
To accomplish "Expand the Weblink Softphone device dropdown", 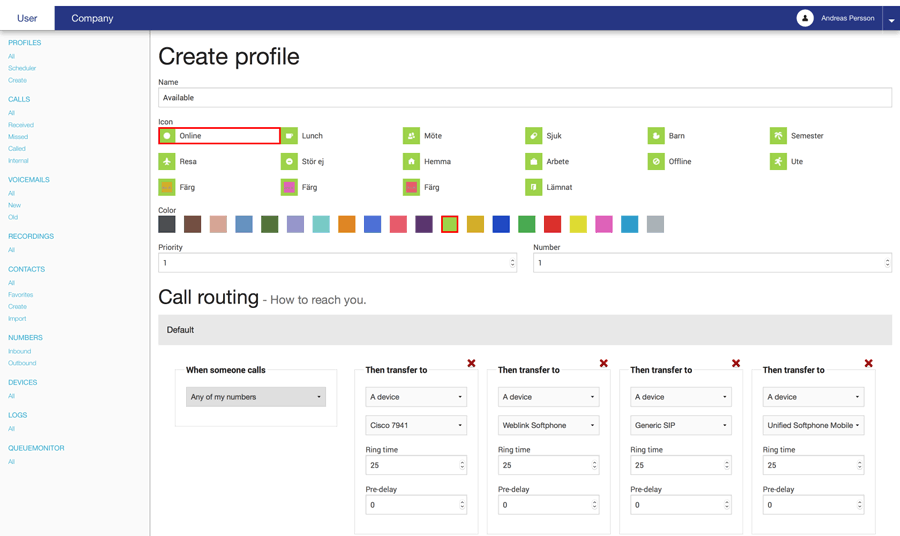I will 548,425.
